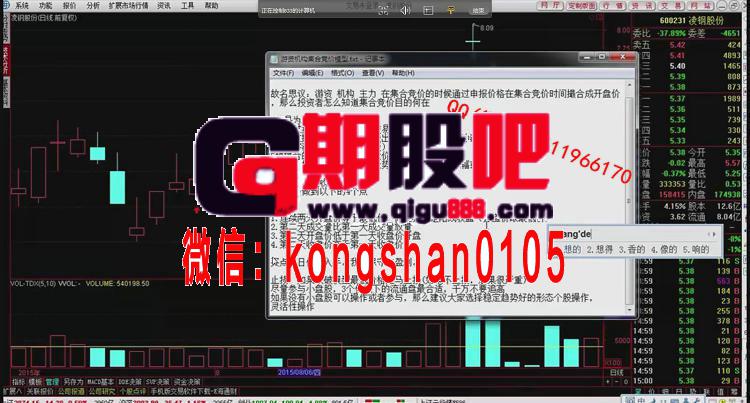This screenshot has width=750, height=403.
Task: Open the 资讯 menu in trading software
Action: click(164, 6)
